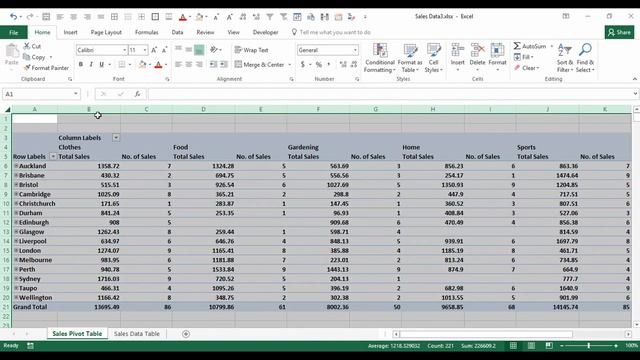
Task: Apply the fill color bucket icon
Action: [142, 64]
